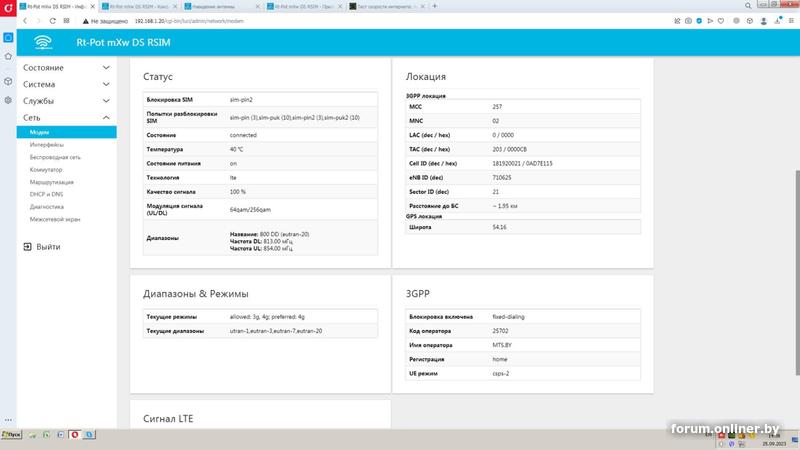Click the router Wi-Fi logo in header

(x=43, y=42)
